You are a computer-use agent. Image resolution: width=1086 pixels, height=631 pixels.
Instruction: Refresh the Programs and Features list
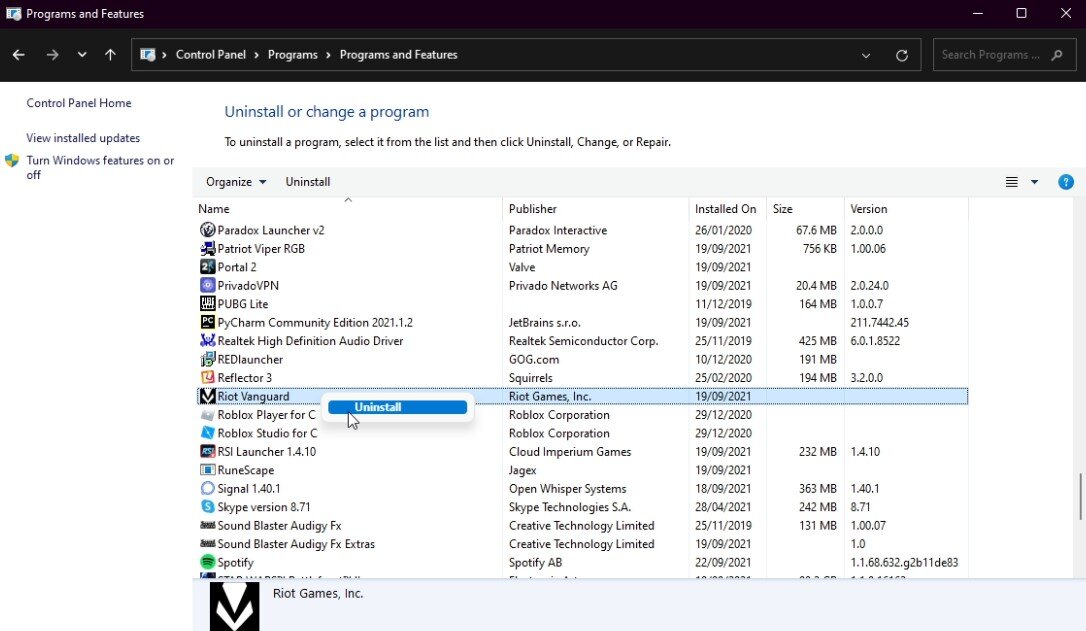pos(902,55)
